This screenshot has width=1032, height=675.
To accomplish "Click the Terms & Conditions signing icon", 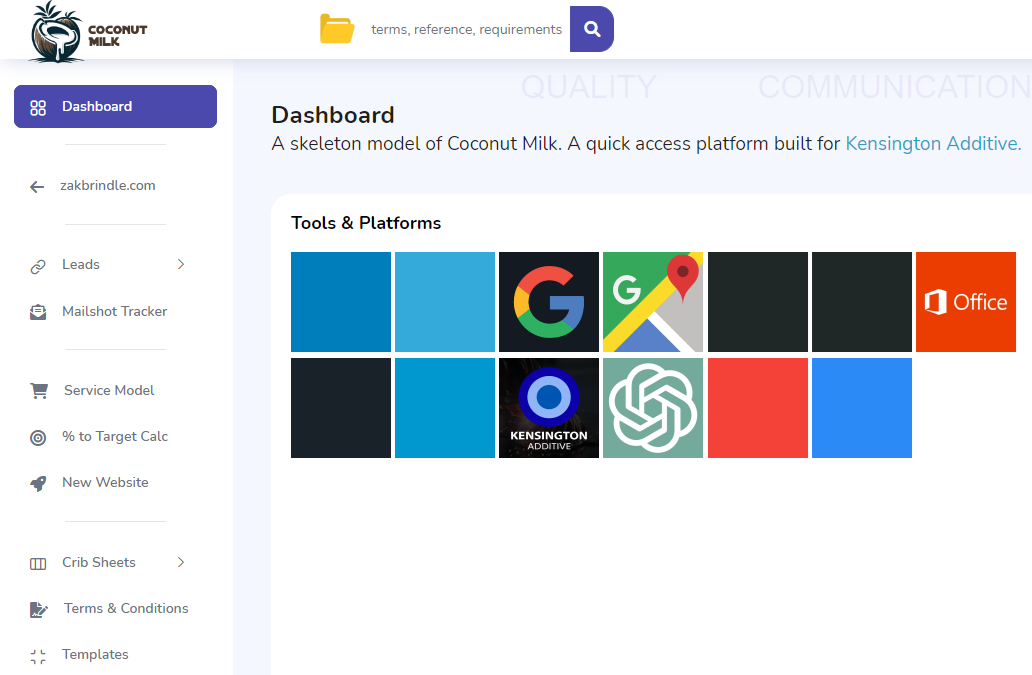I will 38,609.
